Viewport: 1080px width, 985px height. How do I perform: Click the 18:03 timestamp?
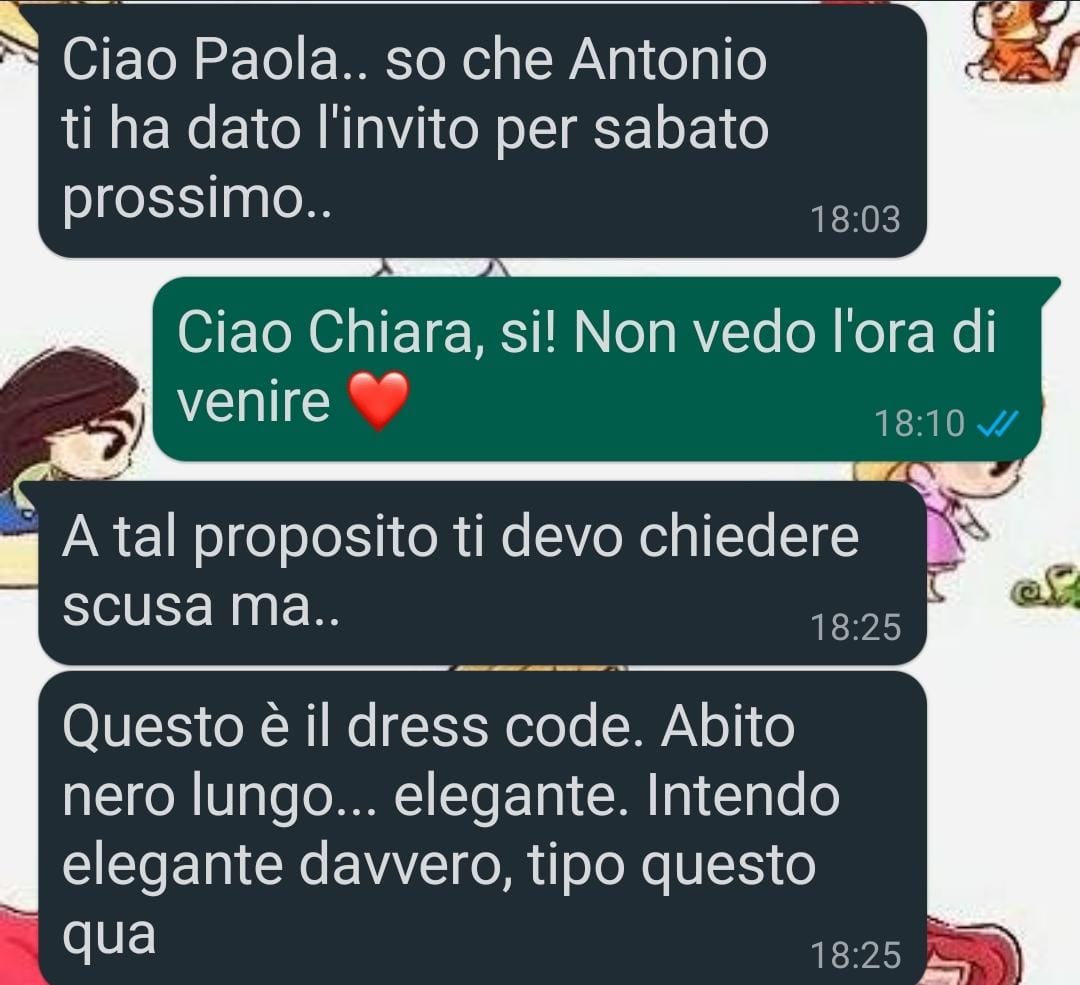pyautogui.click(x=855, y=220)
